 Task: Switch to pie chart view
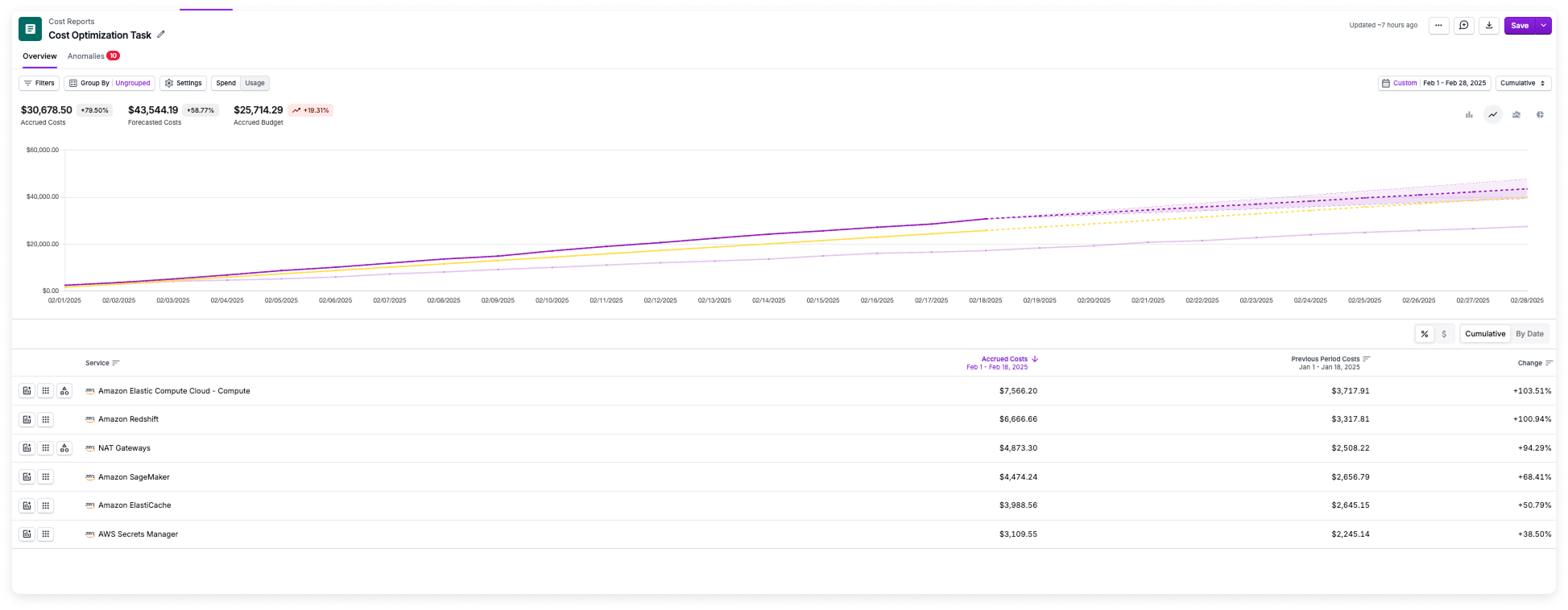tap(1540, 114)
